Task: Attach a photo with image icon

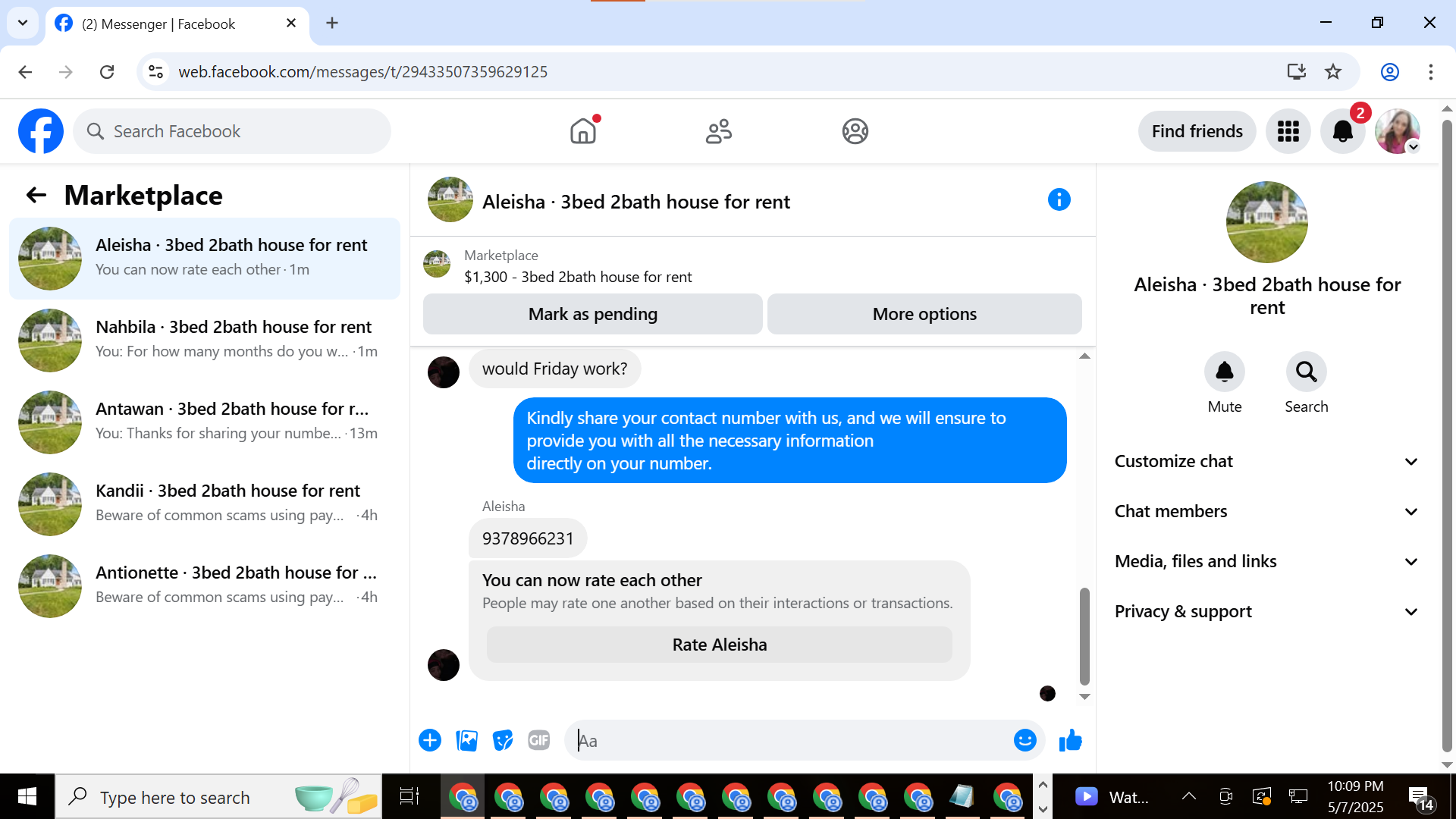Action: coord(466,740)
